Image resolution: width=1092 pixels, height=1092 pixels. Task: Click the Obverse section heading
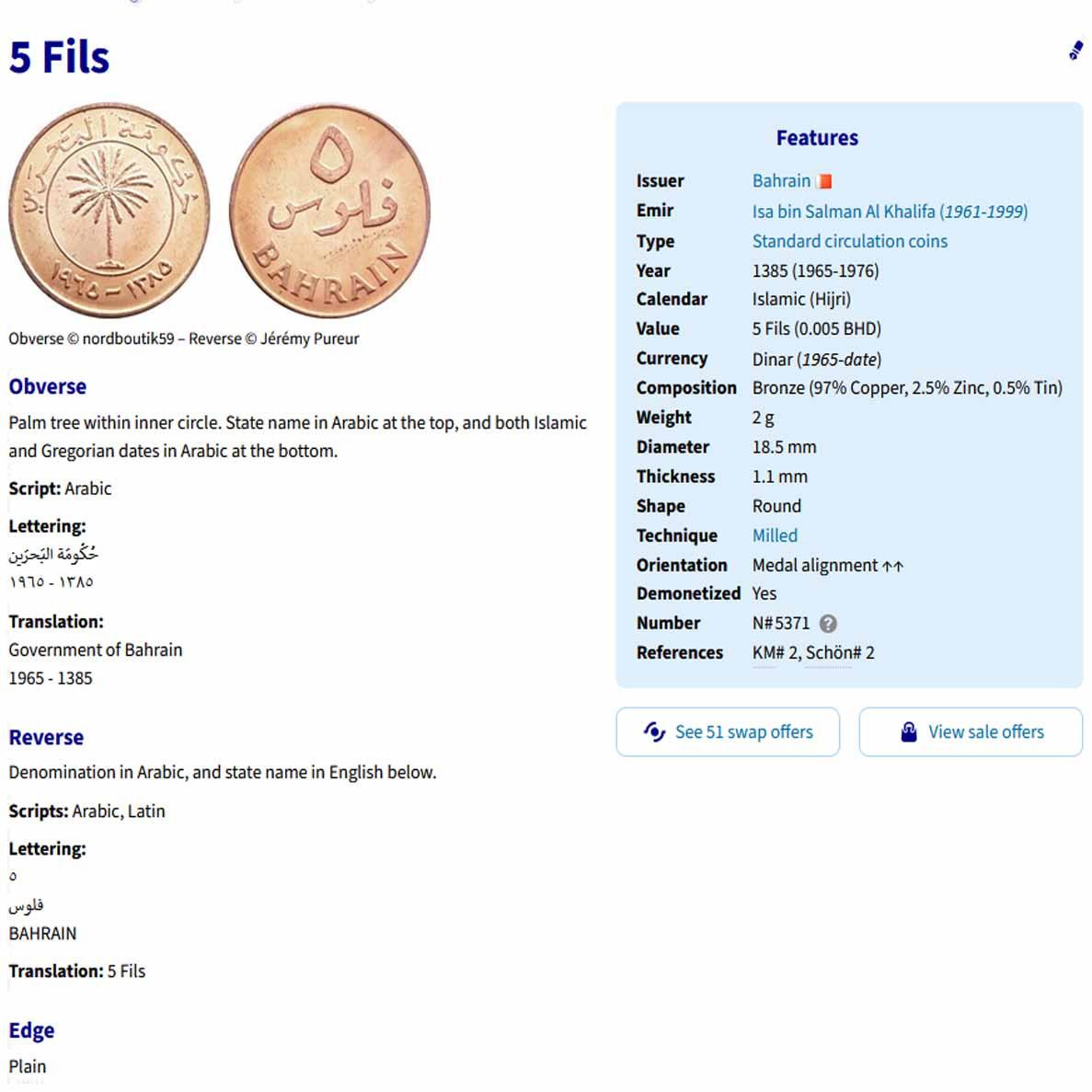click(x=48, y=386)
